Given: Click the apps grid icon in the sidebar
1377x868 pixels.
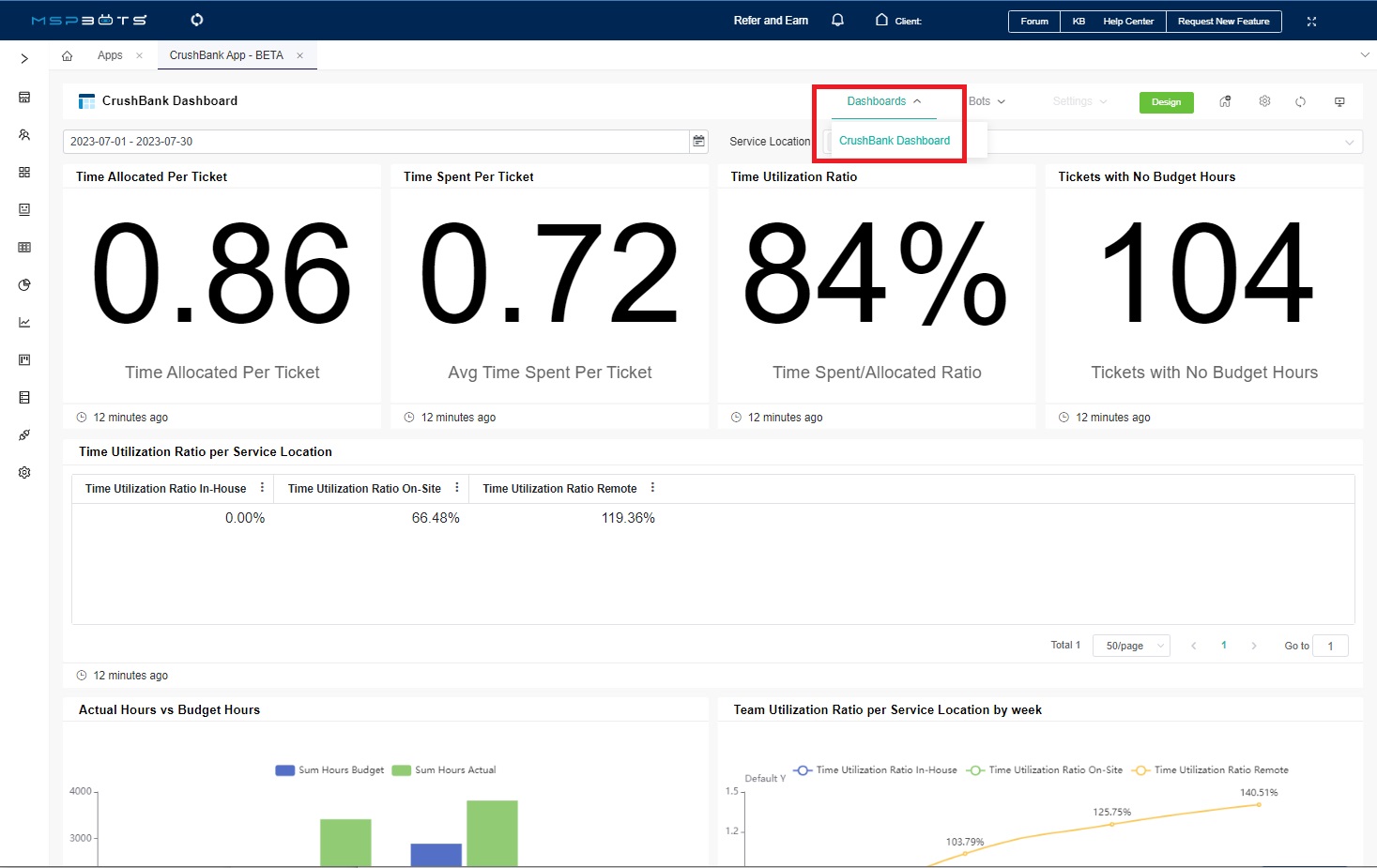Looking at the screenshot, I should pyautogui.click(x=23, y=172).
